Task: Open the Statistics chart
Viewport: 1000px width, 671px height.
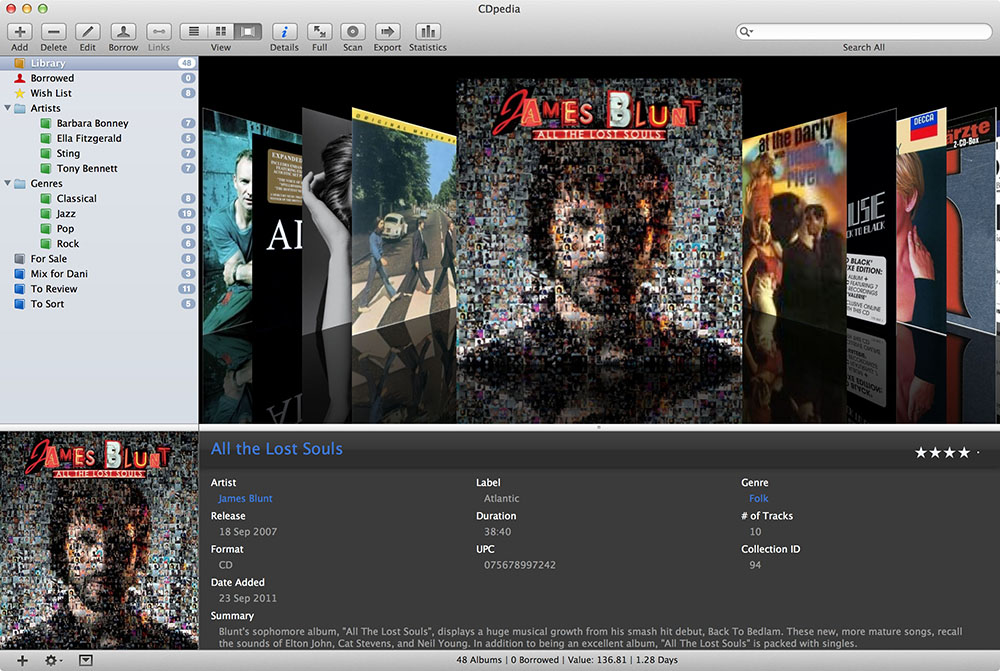Action: [x=428, y=31]
